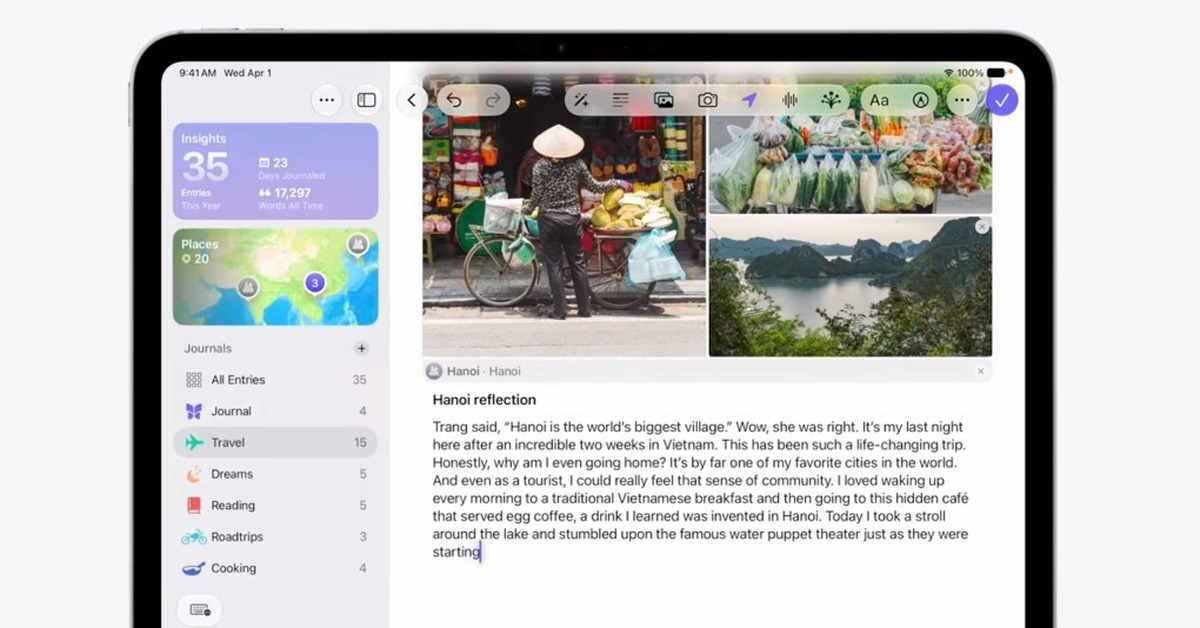Open the Insights card

click(x=276, y=171)
